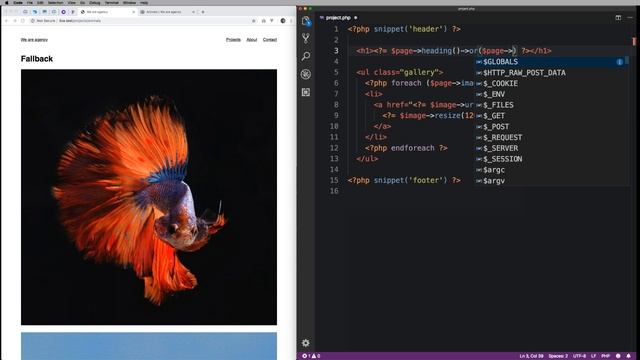The width and height of the screenshot is (640, 360).
Task: Choose $_REQUEST from the suggestion list
Action: (x=552, y=138)
